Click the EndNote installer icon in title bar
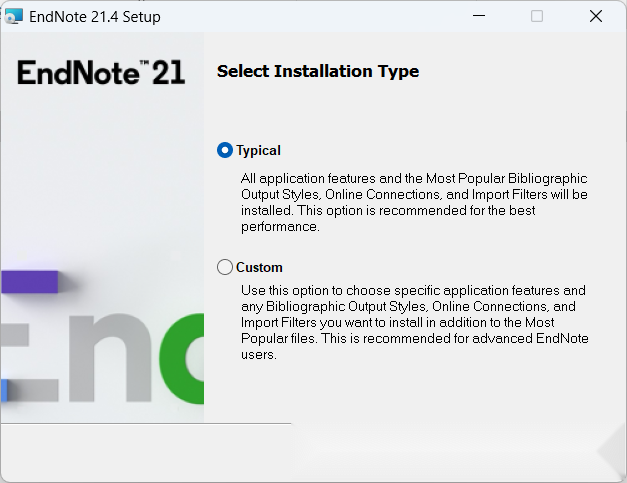Viewport: 627px width, 483px height. click(14, 17)
